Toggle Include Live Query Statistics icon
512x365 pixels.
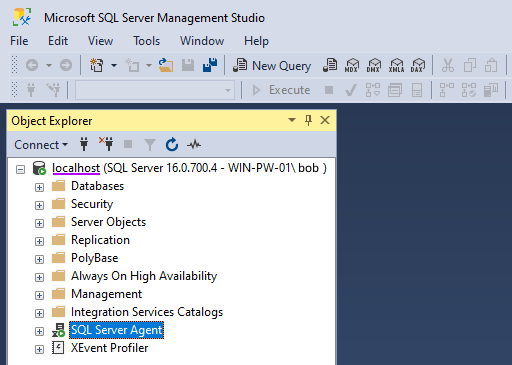(469, 90)
